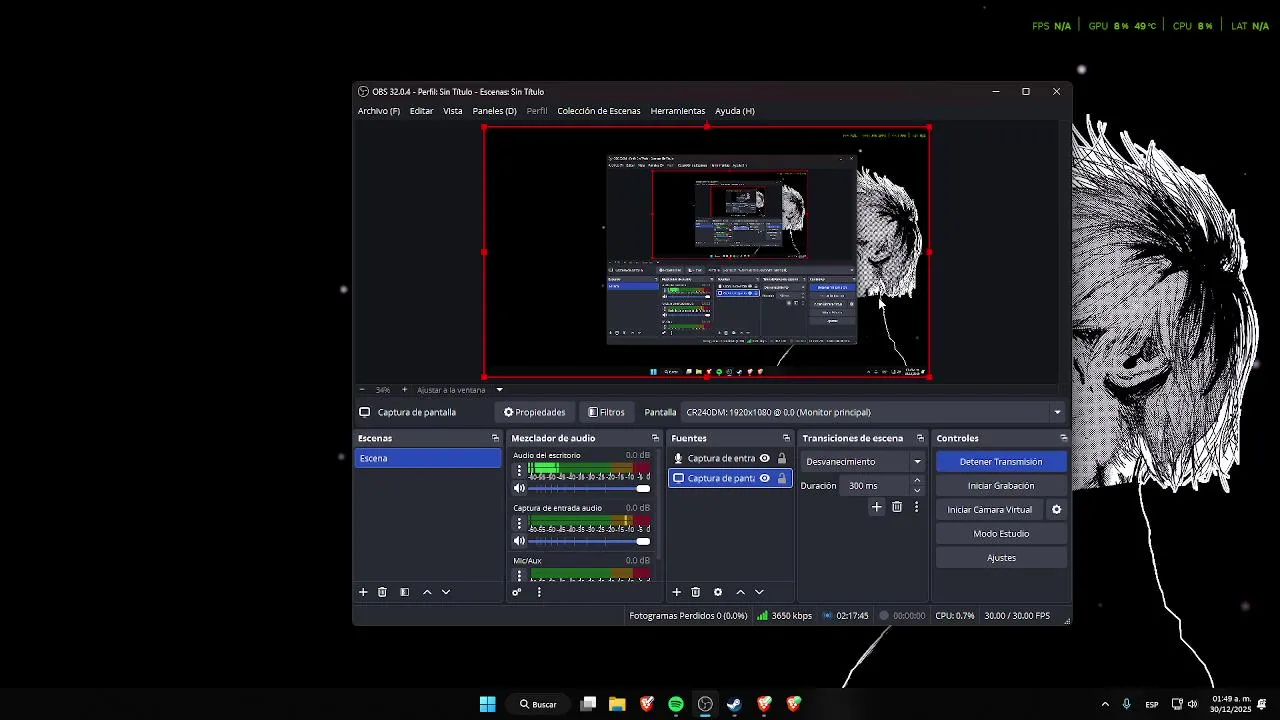1280x720 pixels.
Task: Click Buscar search box on taskbar
Action: point(537,704)
